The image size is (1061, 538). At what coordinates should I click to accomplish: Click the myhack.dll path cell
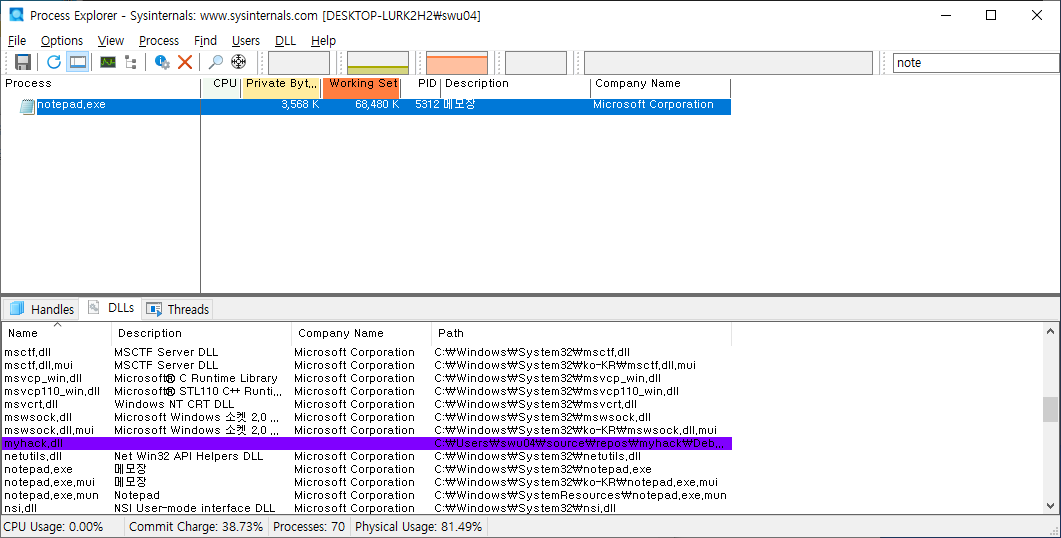pos(582,444)
